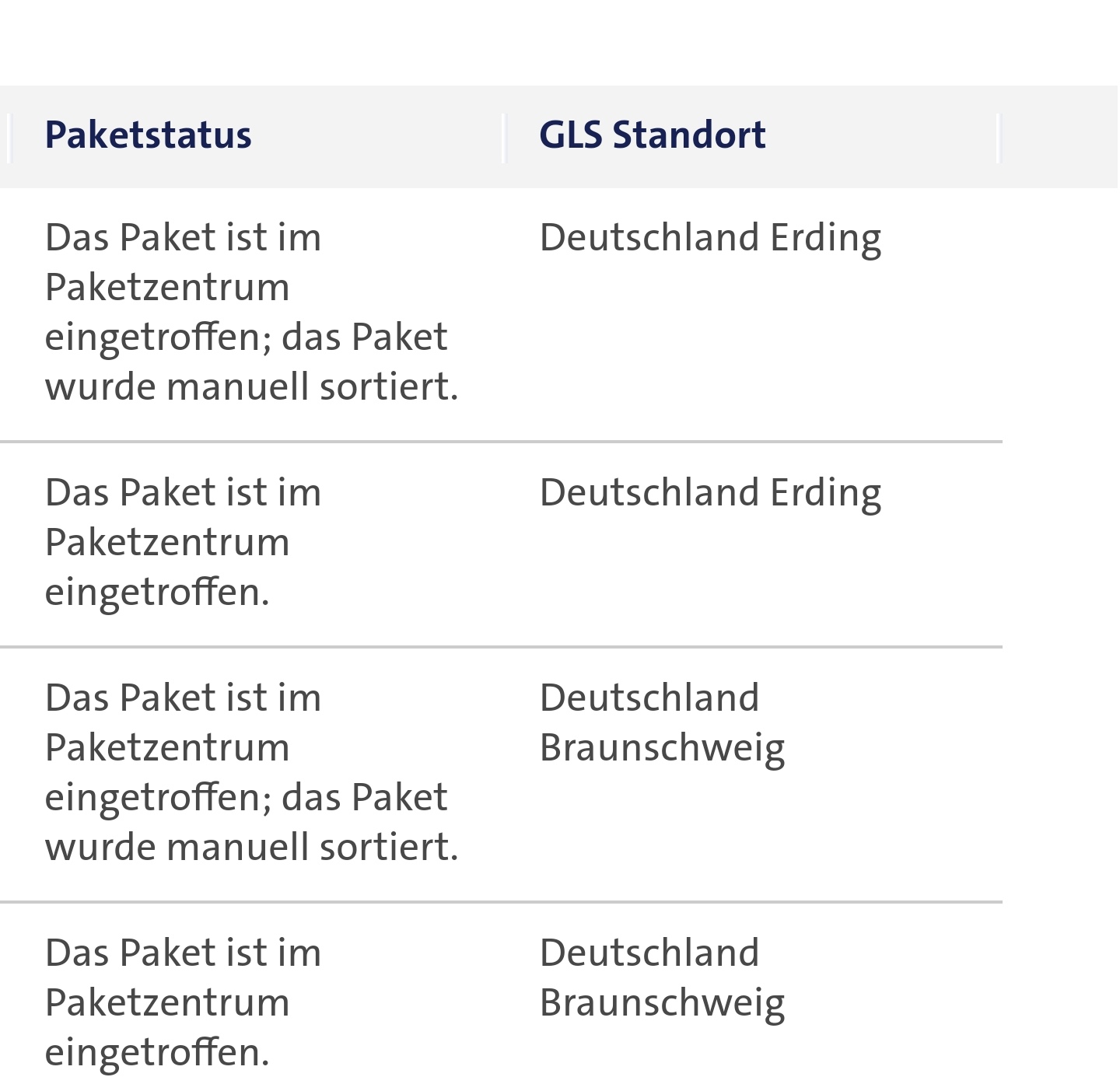This screenshot has height=1091, width=1120.
Task: Click the second row's 'Paketzentrum eingetroffen.' status
Action: [183, 542]
